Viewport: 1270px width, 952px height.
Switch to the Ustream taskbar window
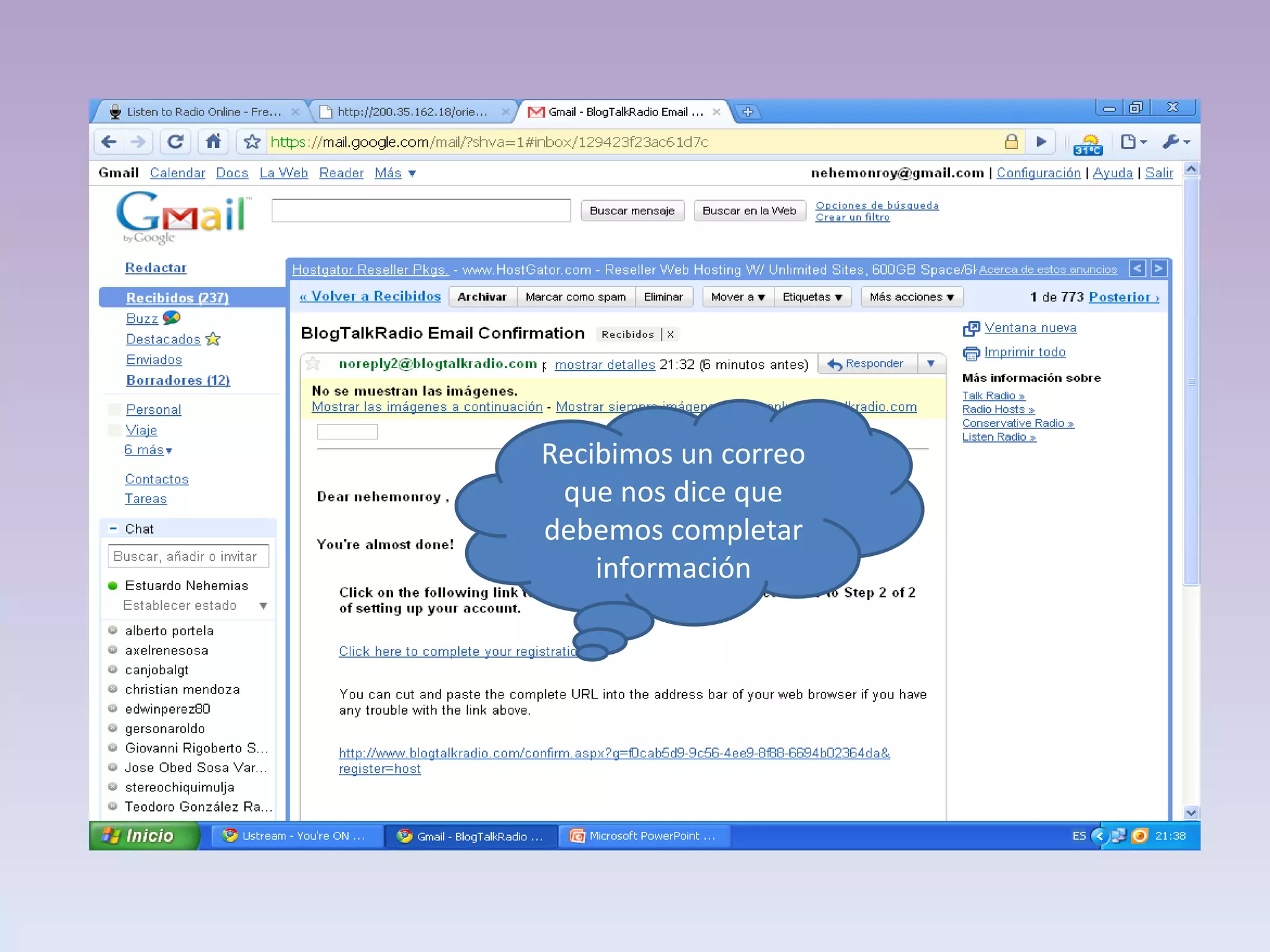(296, 835)
